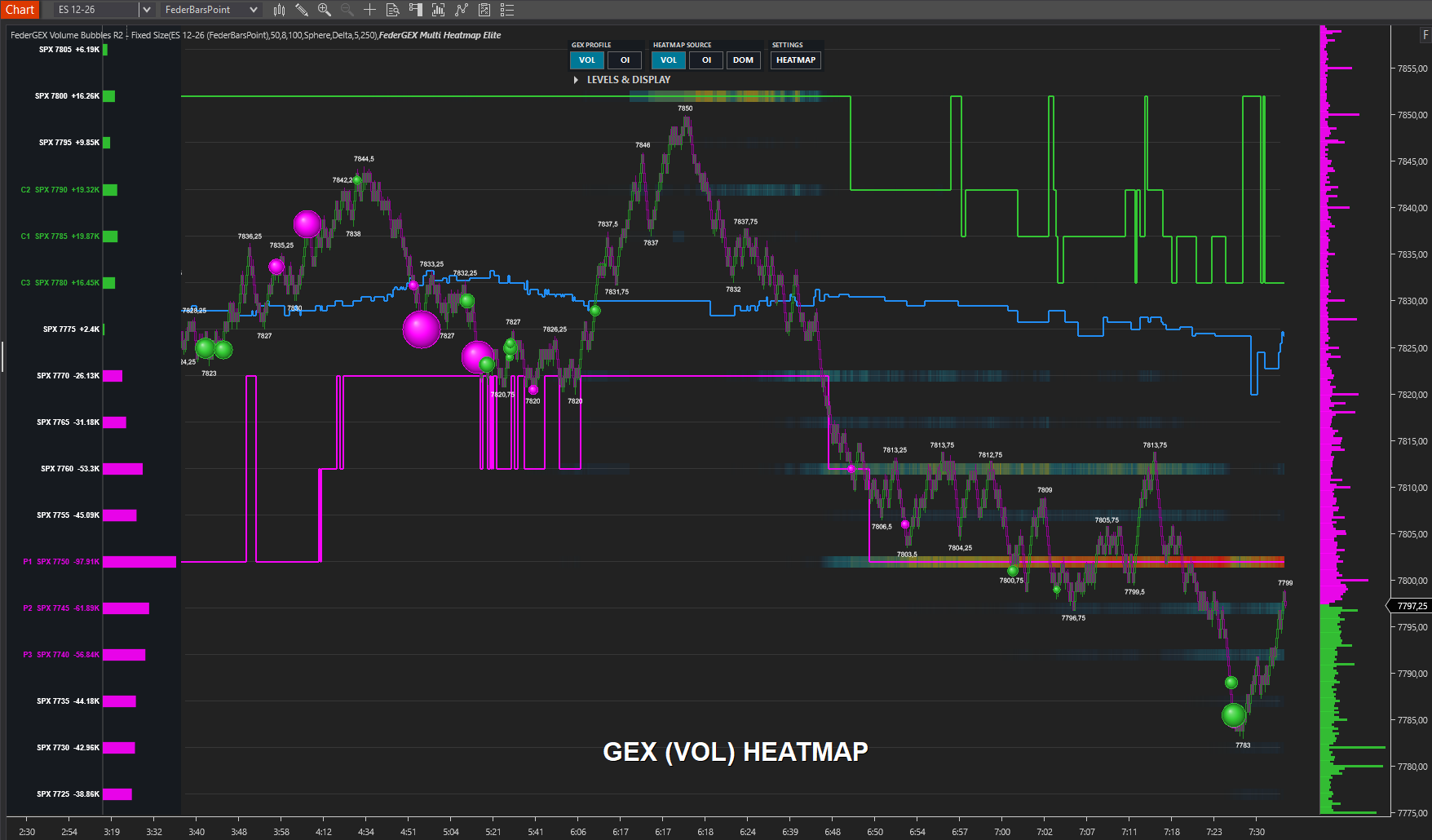Open the chart properties list icon
Image resolution: width=1432 pixels, height=840 pixels.
pyautogui.click(x=506, y=10)
